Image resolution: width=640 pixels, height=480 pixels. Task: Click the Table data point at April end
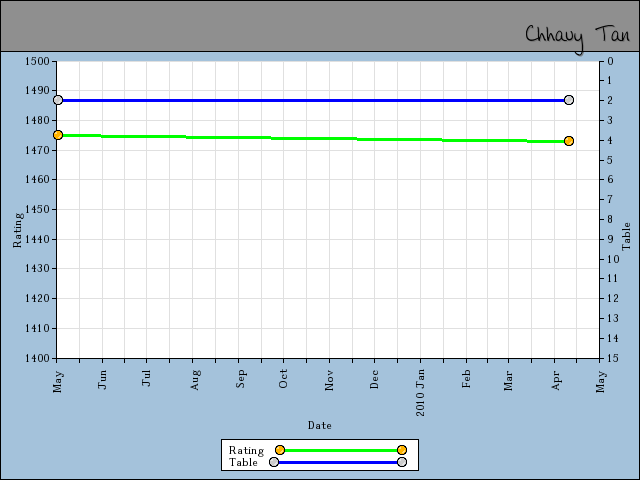tap(569, 100)
